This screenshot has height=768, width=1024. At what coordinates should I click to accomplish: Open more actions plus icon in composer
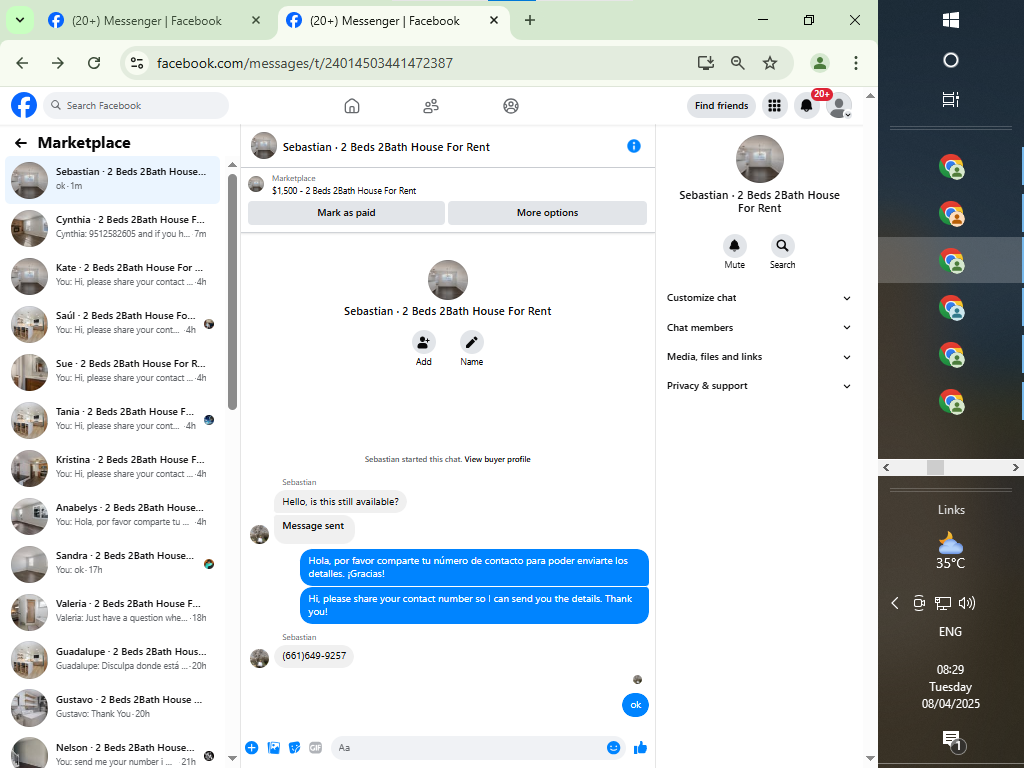click(252, 748)
